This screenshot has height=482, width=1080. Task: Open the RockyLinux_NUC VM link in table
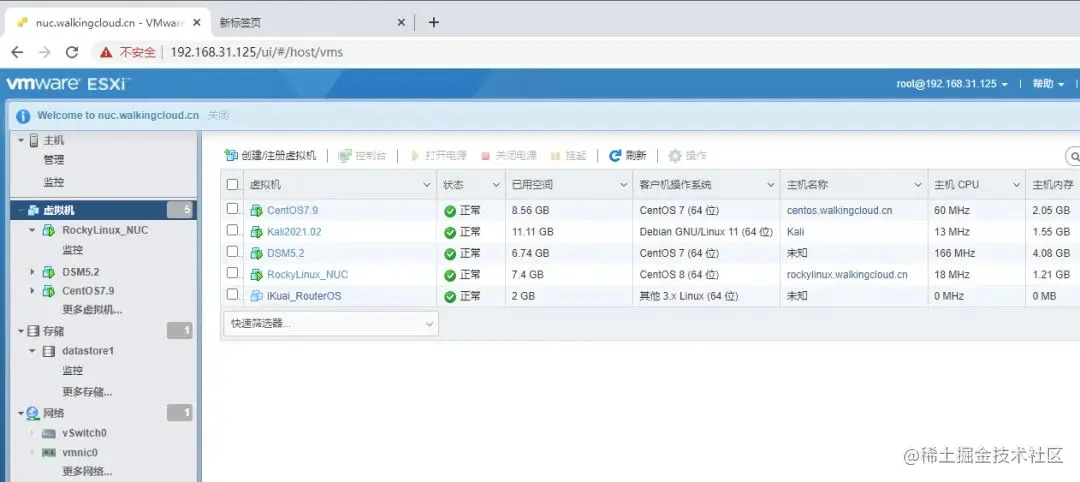308,275
